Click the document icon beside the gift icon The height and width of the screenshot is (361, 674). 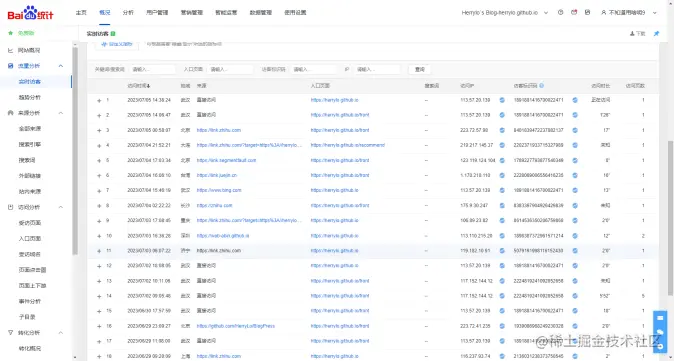click(588, 12)
